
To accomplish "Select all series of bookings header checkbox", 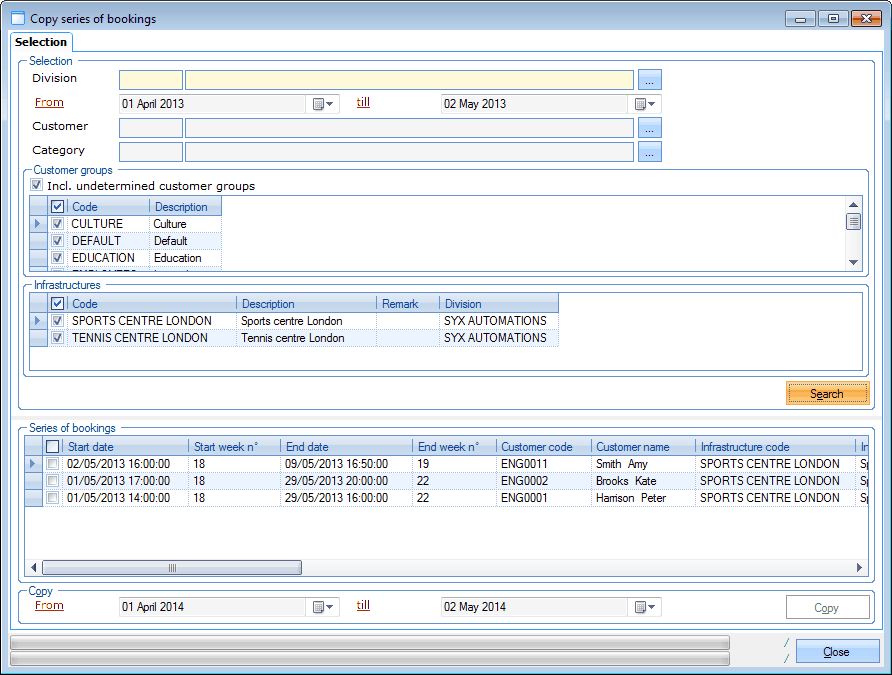I will 53,447.
